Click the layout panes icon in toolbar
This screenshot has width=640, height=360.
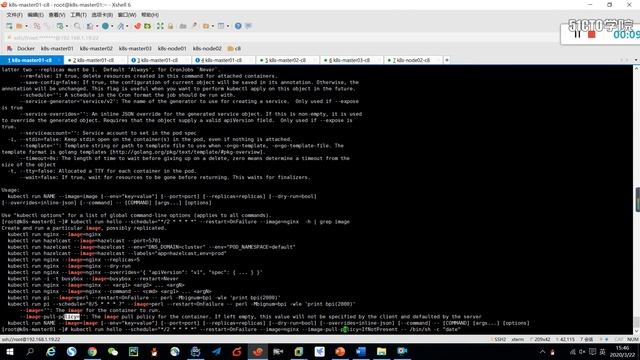(x=221, y=26)
